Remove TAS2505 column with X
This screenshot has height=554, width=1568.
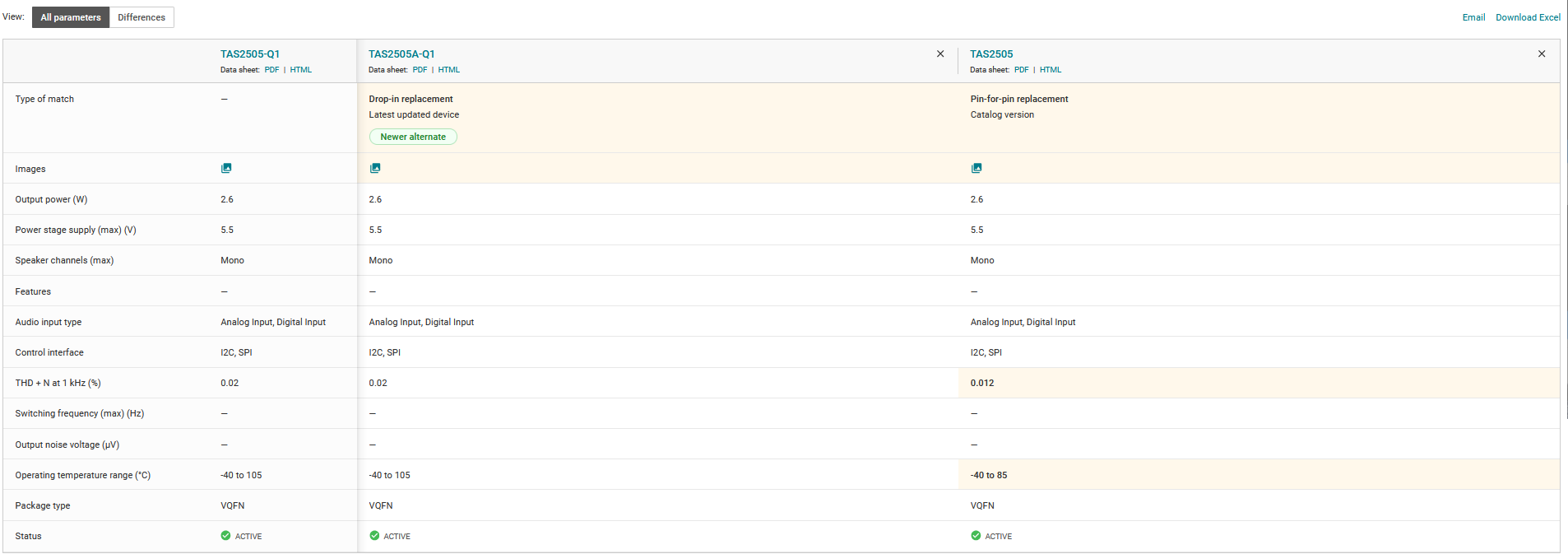point(1542,54)
